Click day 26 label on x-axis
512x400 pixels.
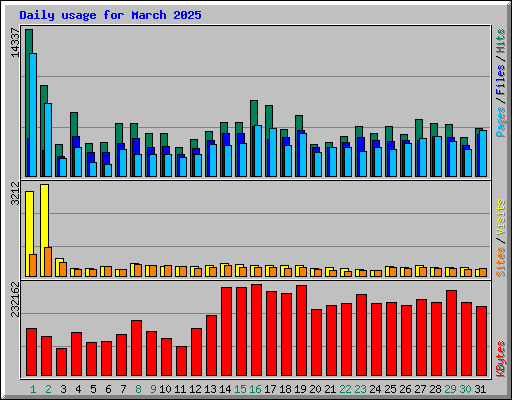(x=405, y=389)
